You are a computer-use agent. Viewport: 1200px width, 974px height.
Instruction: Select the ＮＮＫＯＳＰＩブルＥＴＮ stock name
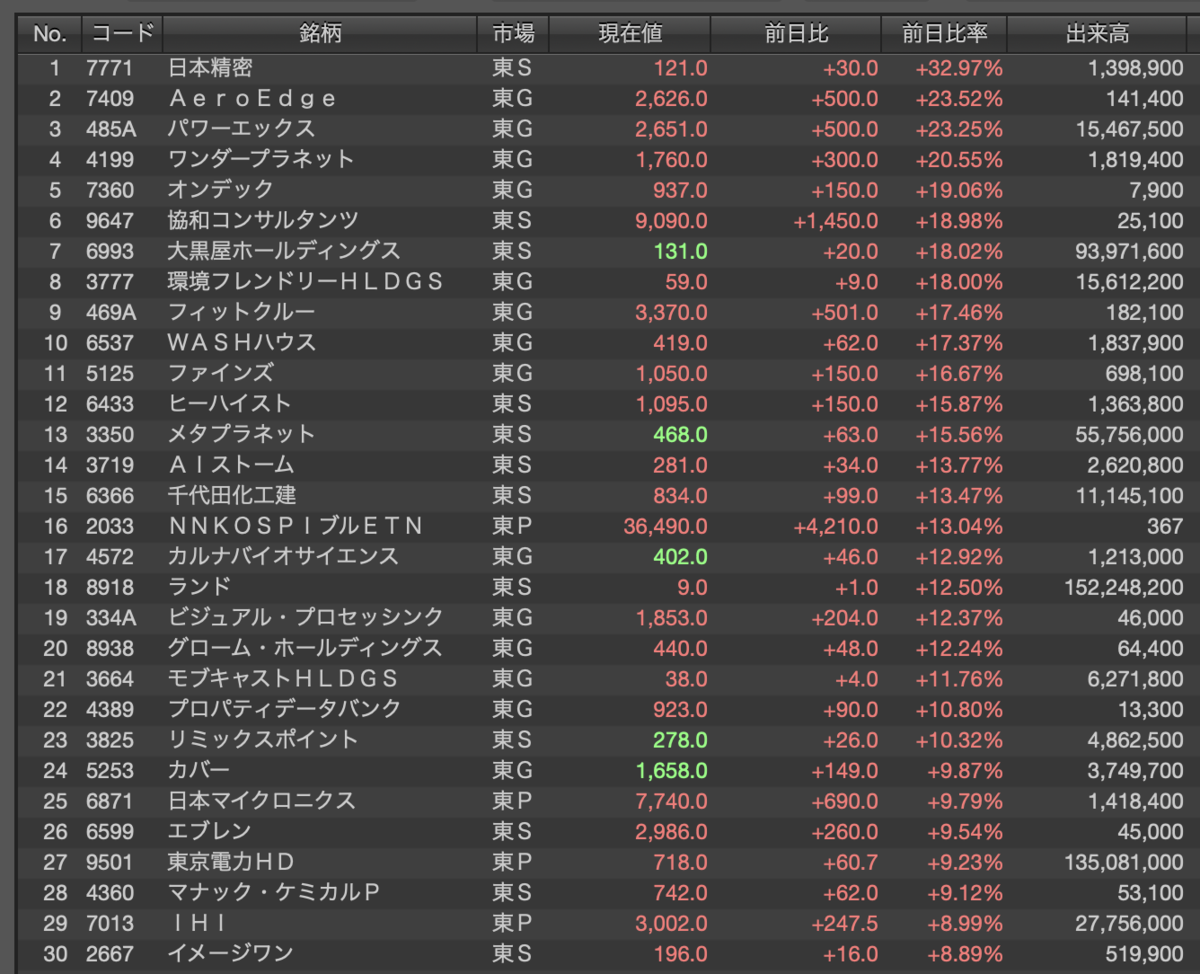click(295, 526)
